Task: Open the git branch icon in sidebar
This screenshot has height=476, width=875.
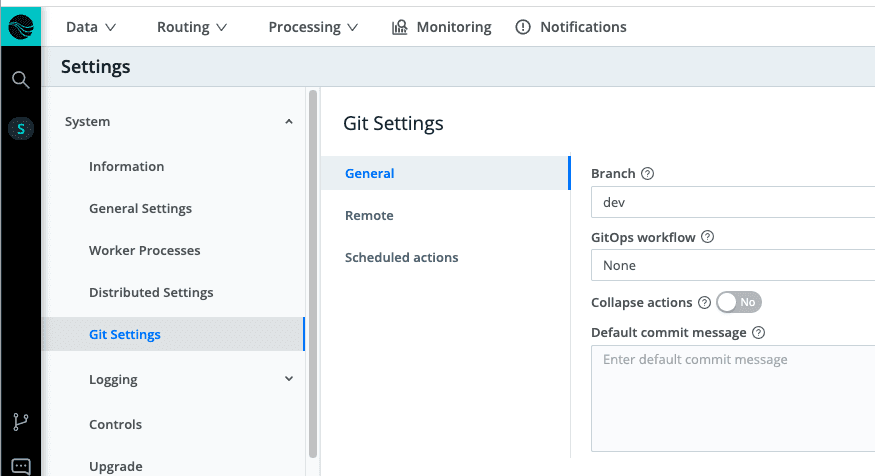Action: pos(20,422)
